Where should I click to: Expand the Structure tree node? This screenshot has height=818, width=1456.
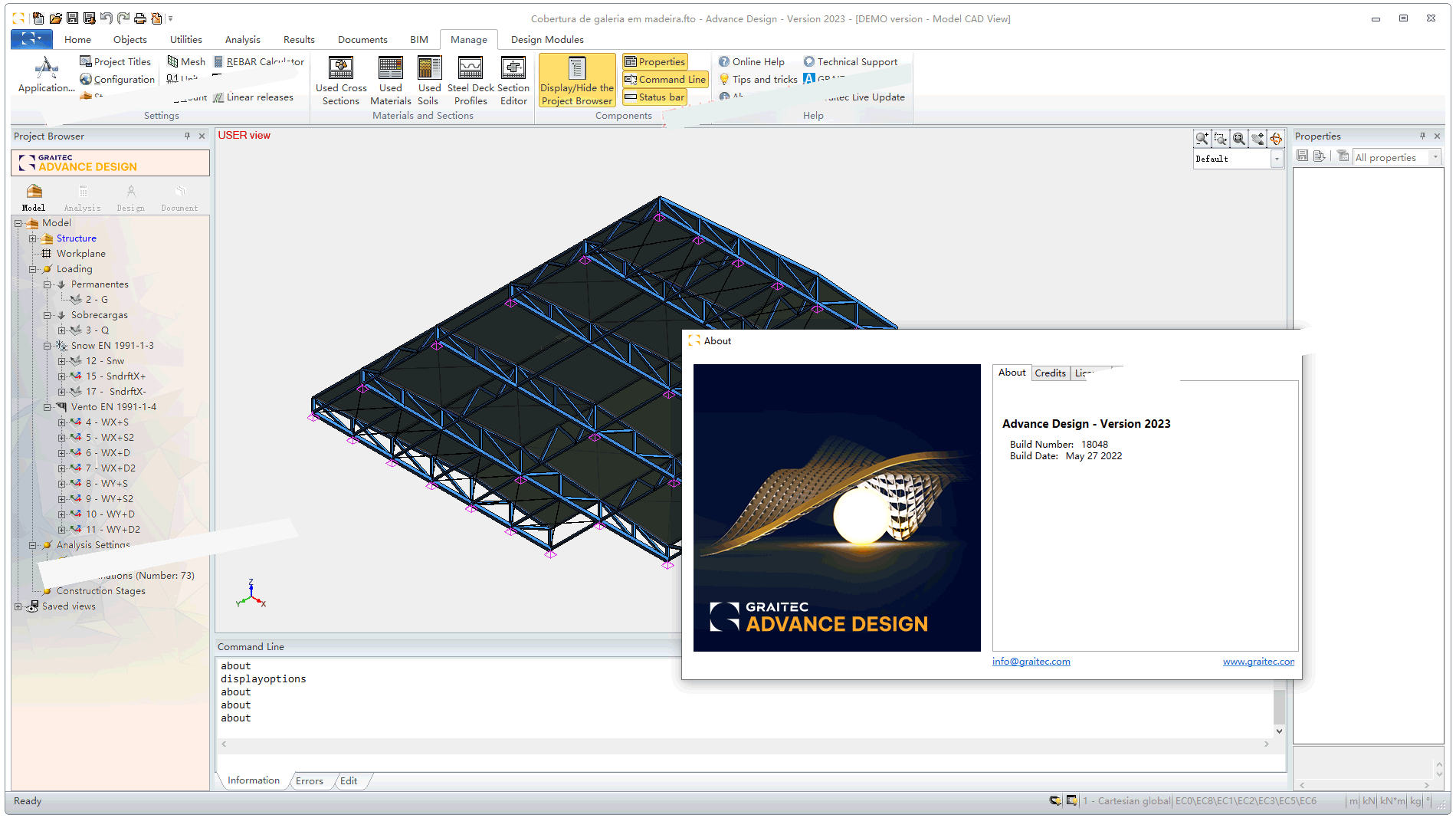click(33, 238)
